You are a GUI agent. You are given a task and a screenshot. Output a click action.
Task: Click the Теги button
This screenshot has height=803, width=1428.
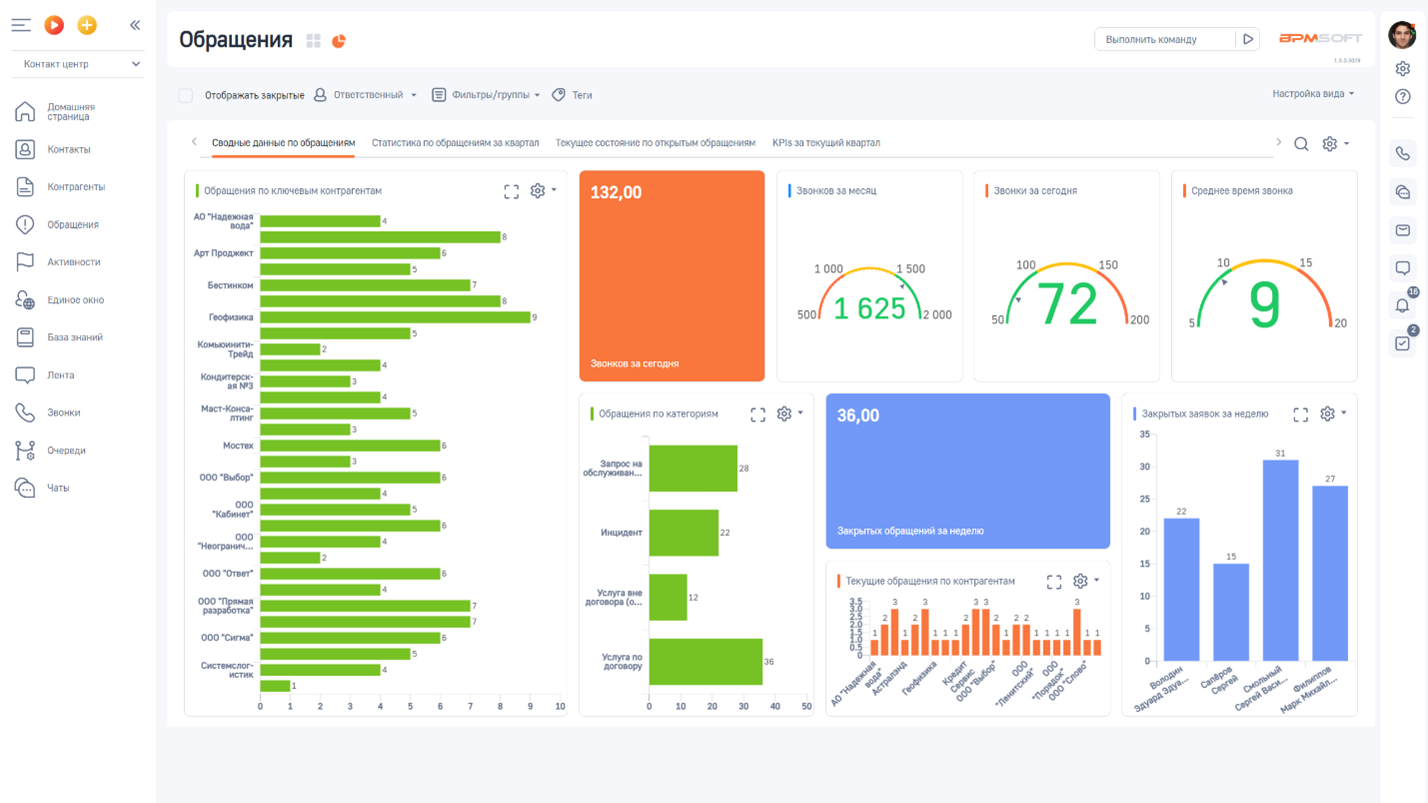[x=572, y=95]
